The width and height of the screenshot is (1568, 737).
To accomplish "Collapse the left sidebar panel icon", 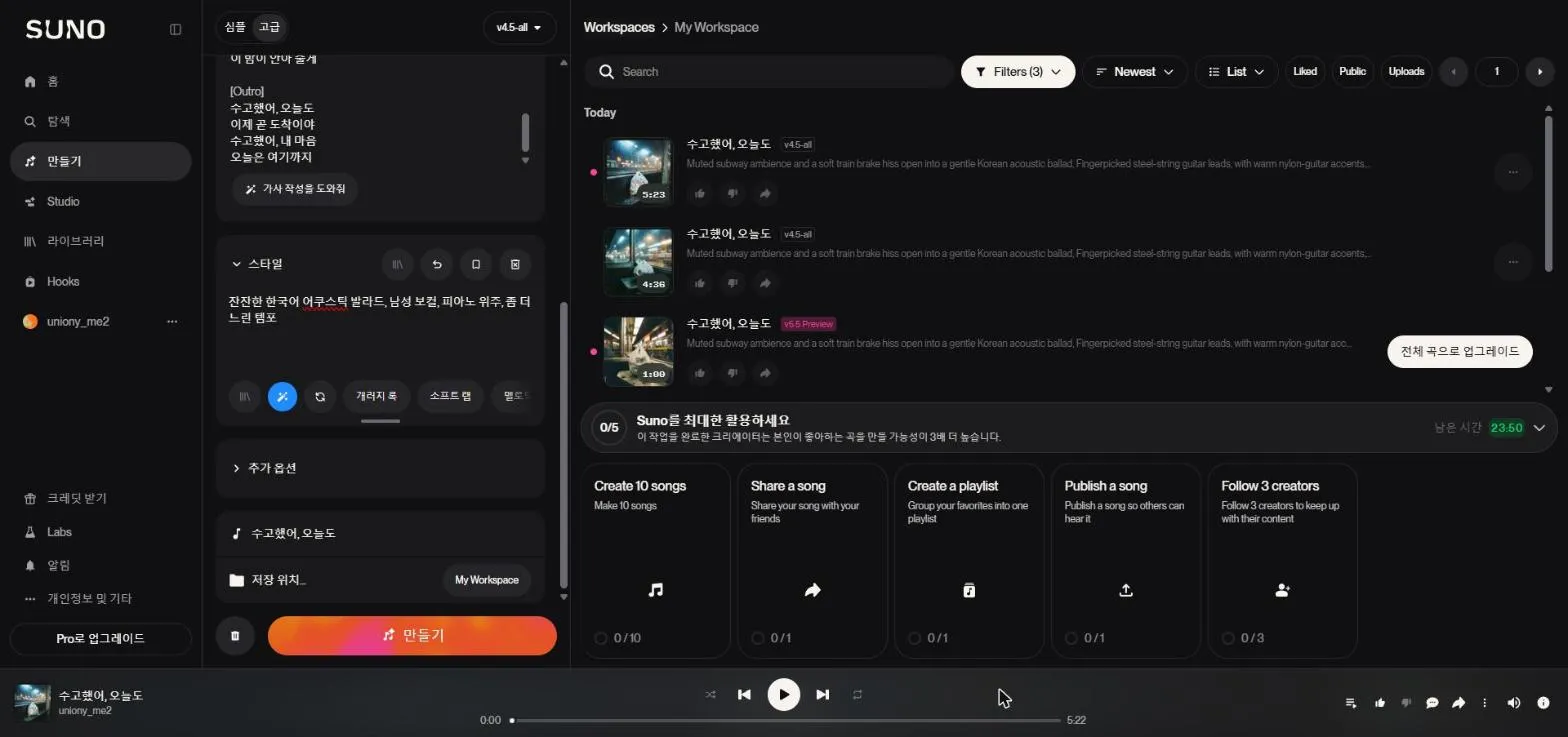I will (176, 29).
